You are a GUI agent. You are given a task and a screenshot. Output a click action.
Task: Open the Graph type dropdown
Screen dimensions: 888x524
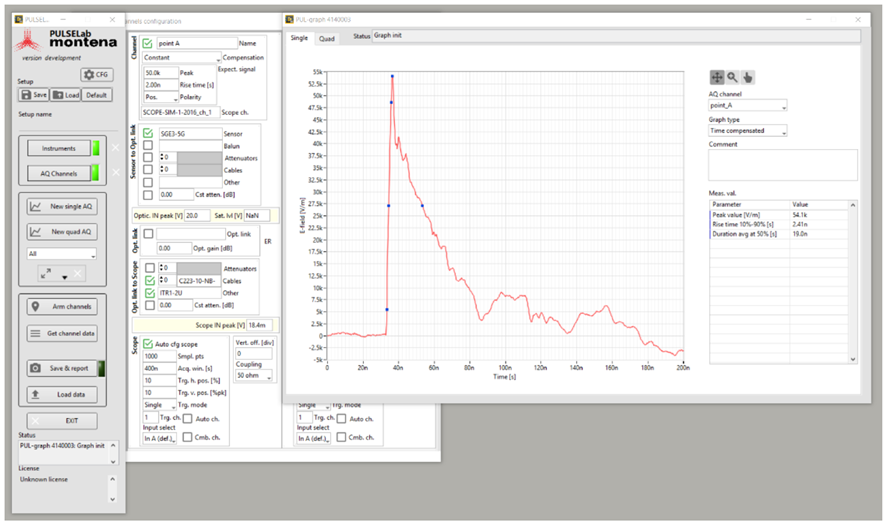[748, 130]
